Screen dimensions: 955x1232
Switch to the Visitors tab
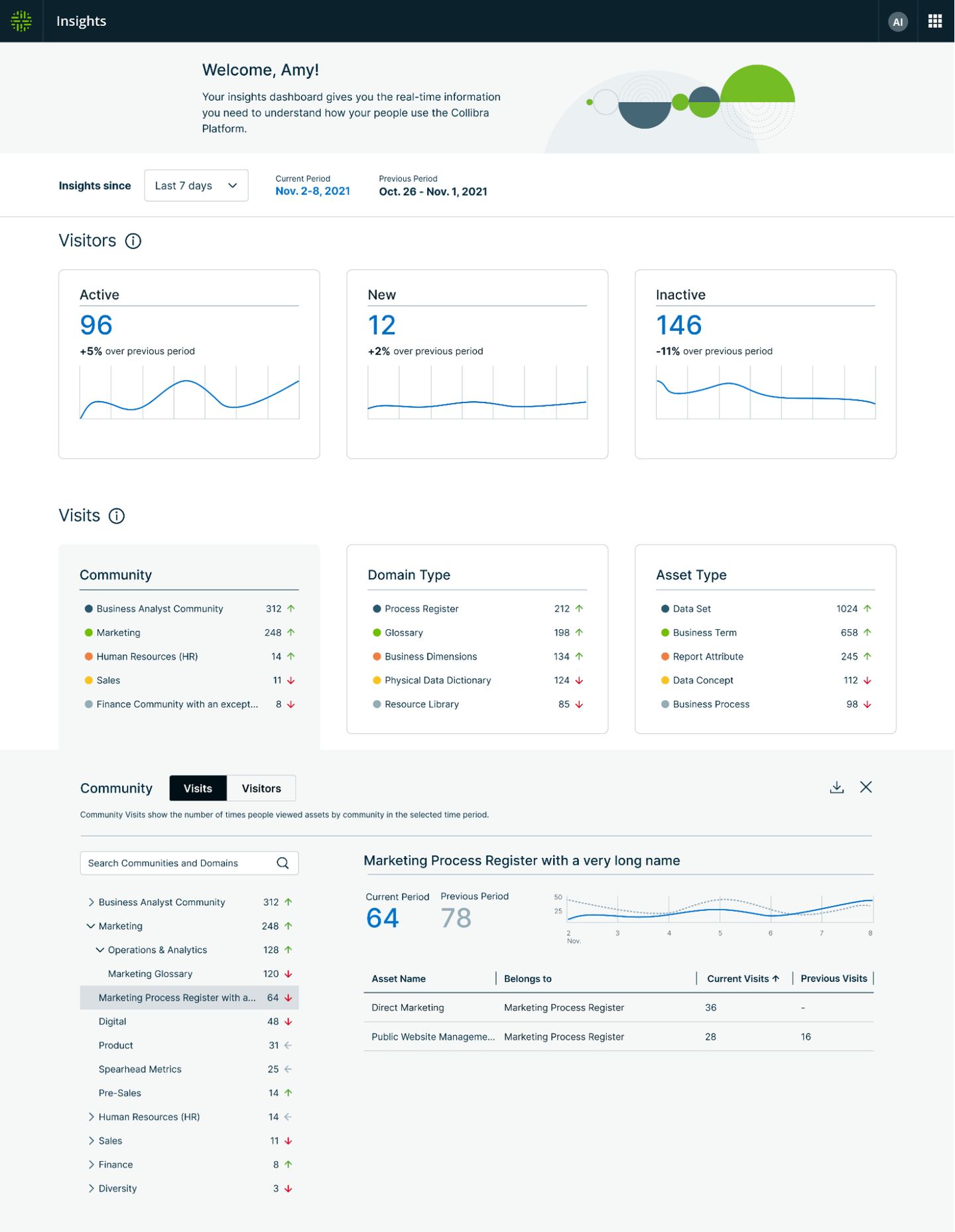point(261,788)
